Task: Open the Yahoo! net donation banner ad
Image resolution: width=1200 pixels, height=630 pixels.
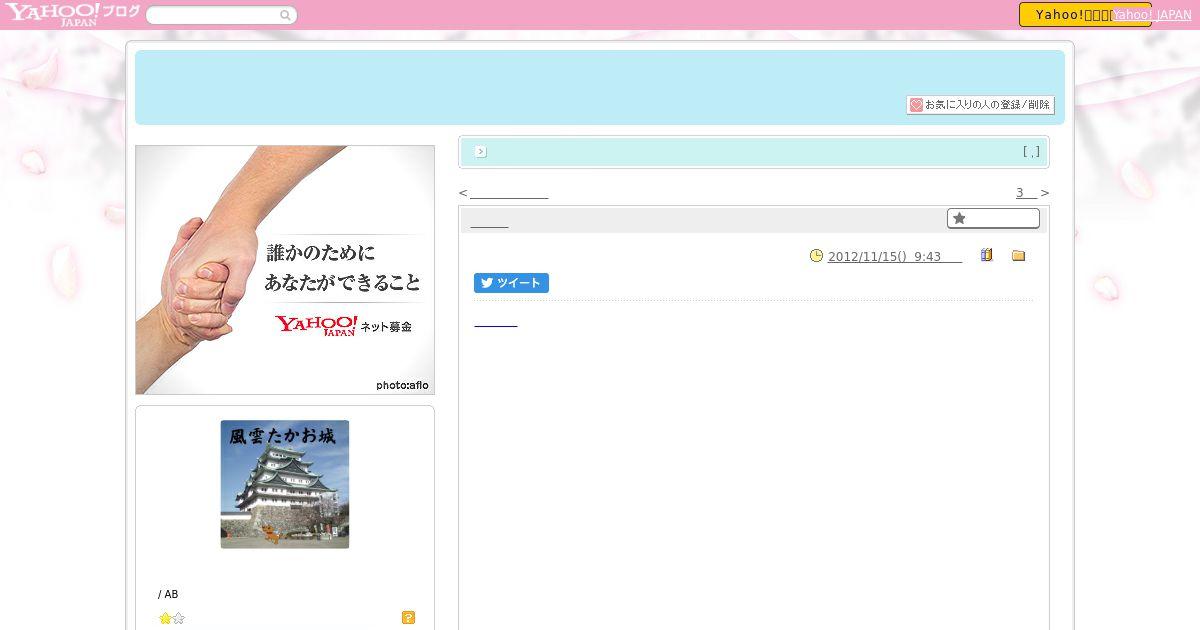Action: tap(285, 270)
